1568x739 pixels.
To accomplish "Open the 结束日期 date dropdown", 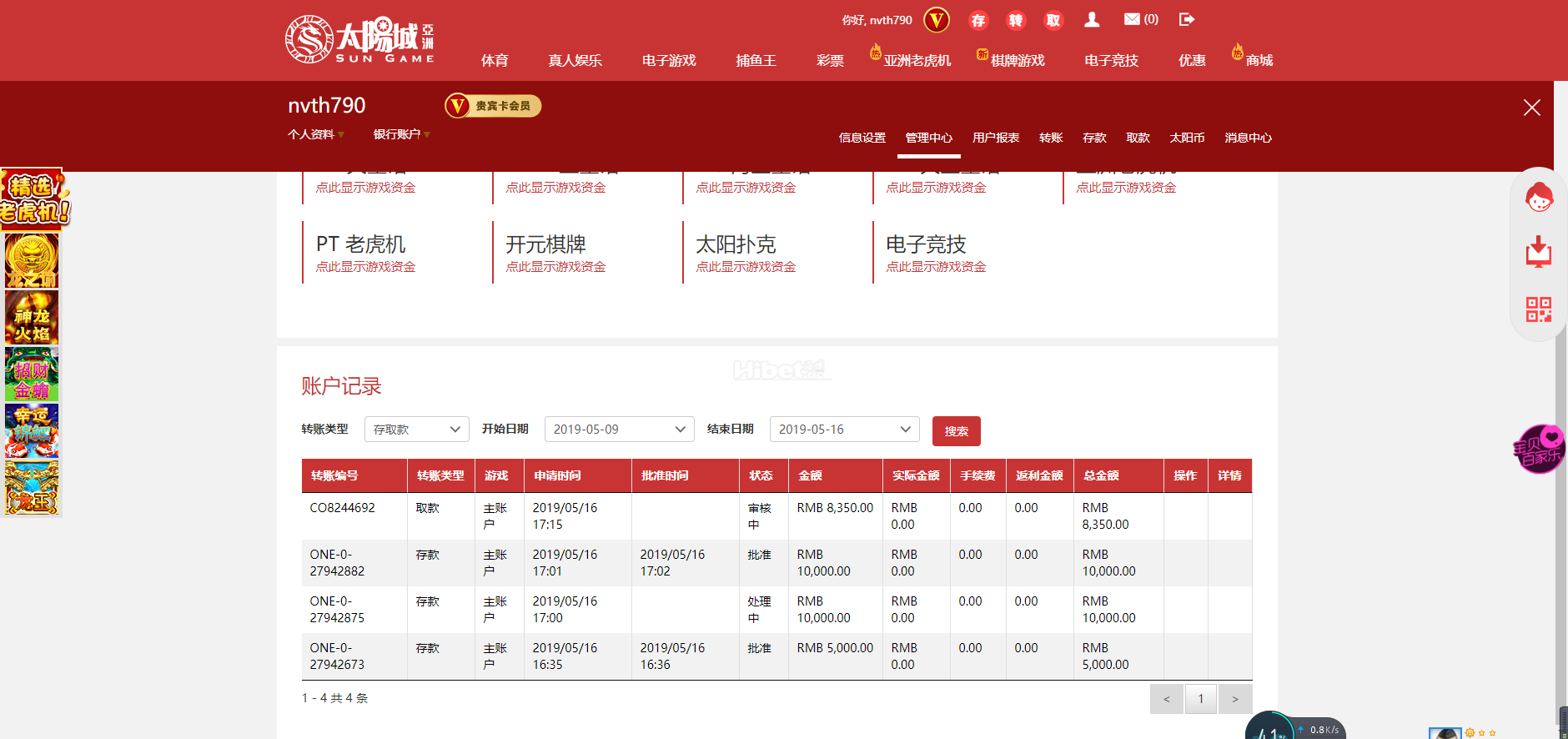I will point(844,430).
